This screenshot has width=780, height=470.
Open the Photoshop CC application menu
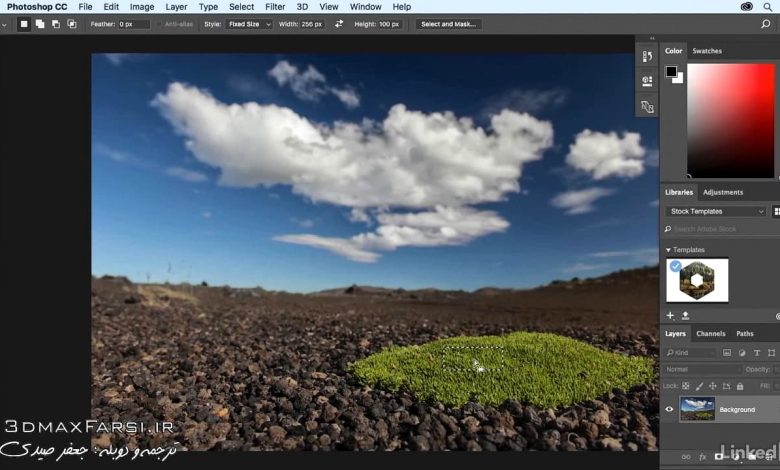37,7
